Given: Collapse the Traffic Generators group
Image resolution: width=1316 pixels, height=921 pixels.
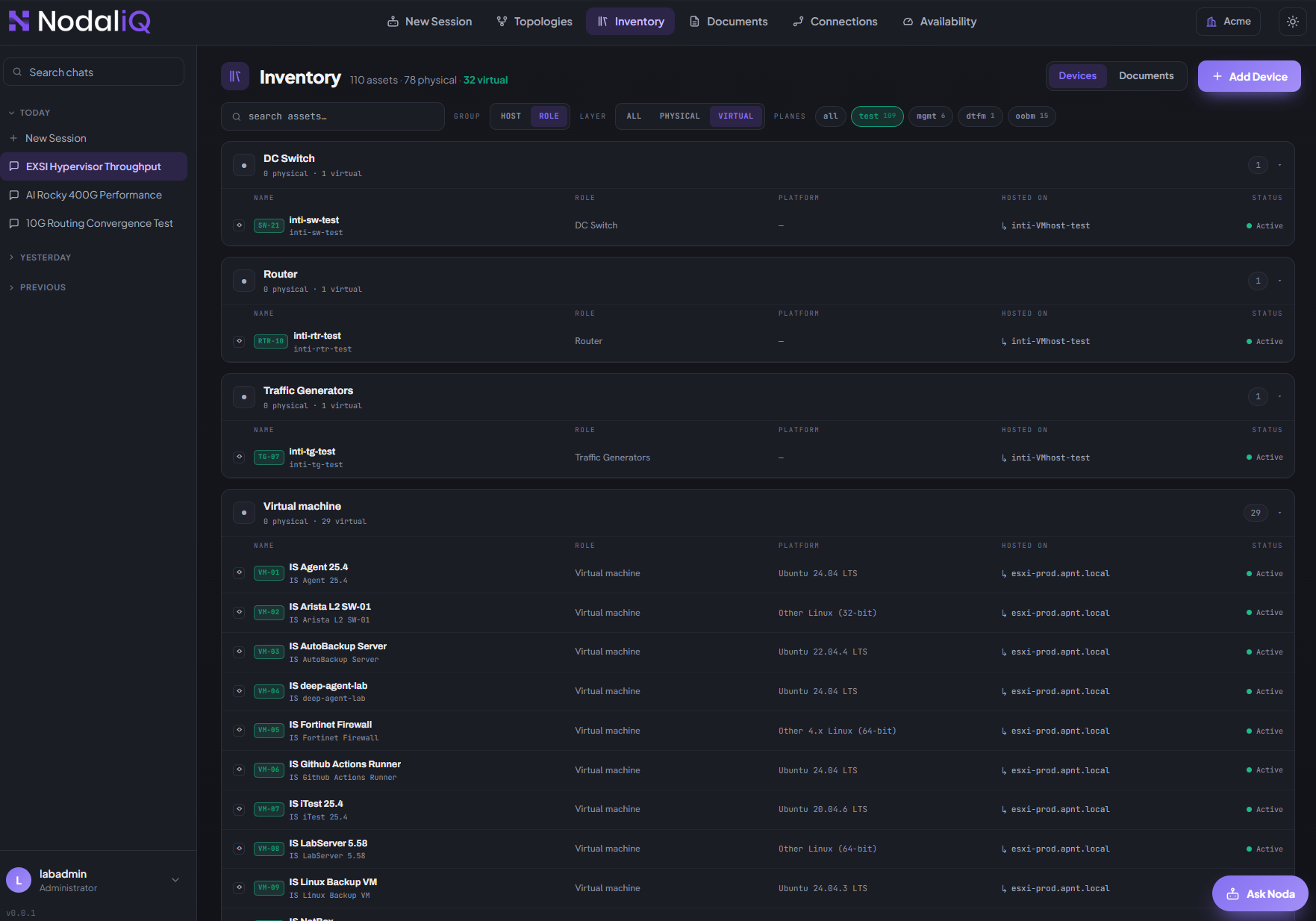Looking at the screenshot, I should click(1279, 396).
